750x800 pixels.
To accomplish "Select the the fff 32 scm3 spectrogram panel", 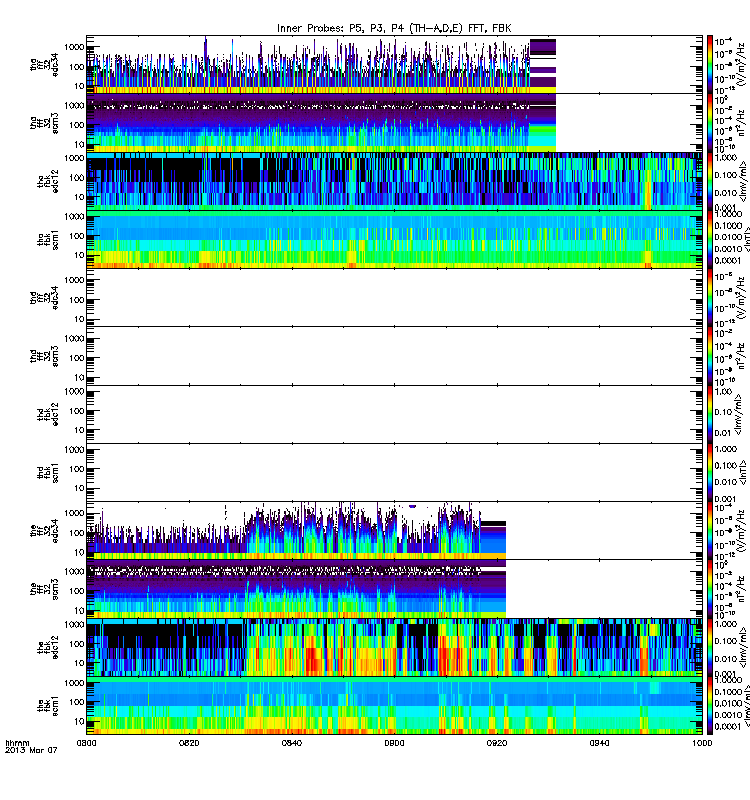I will [x=394, y=588].
